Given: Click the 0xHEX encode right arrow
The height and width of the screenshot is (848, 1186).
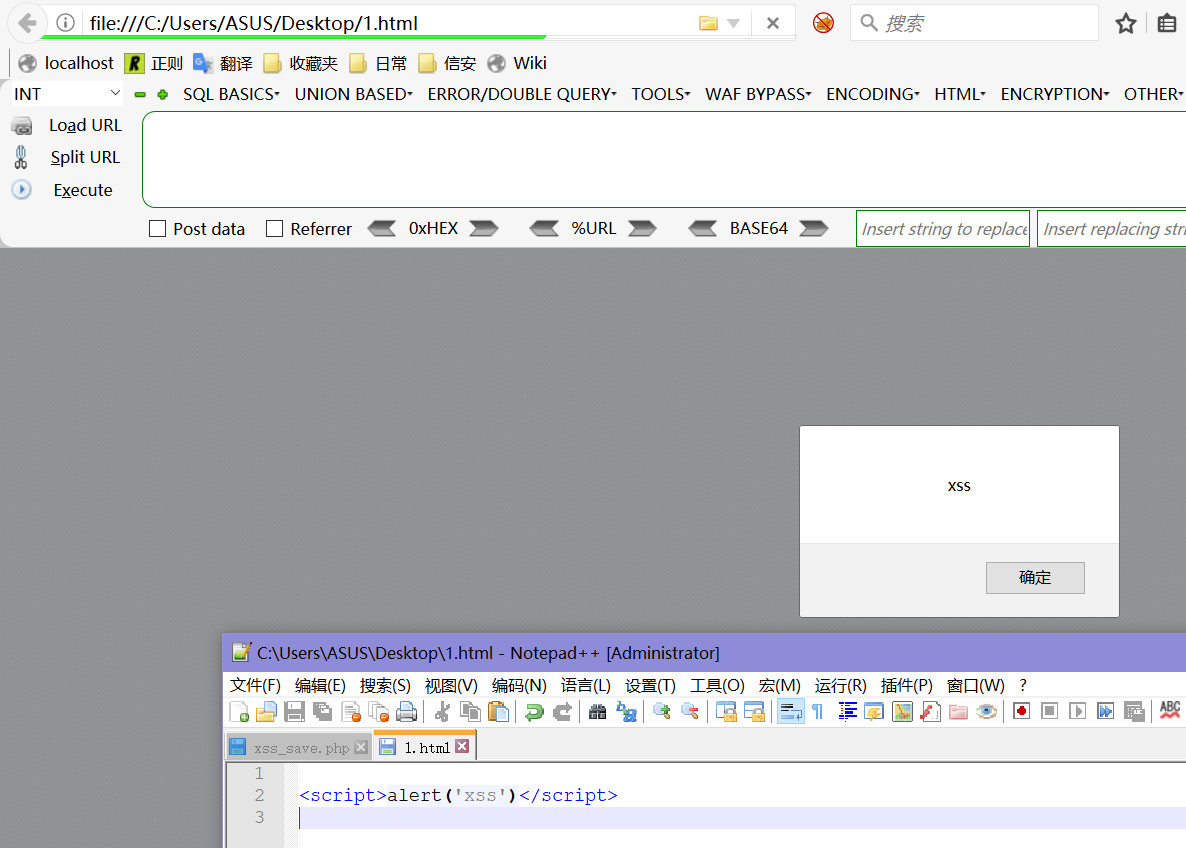Looking at the screenshot, I should coord(483,228).
